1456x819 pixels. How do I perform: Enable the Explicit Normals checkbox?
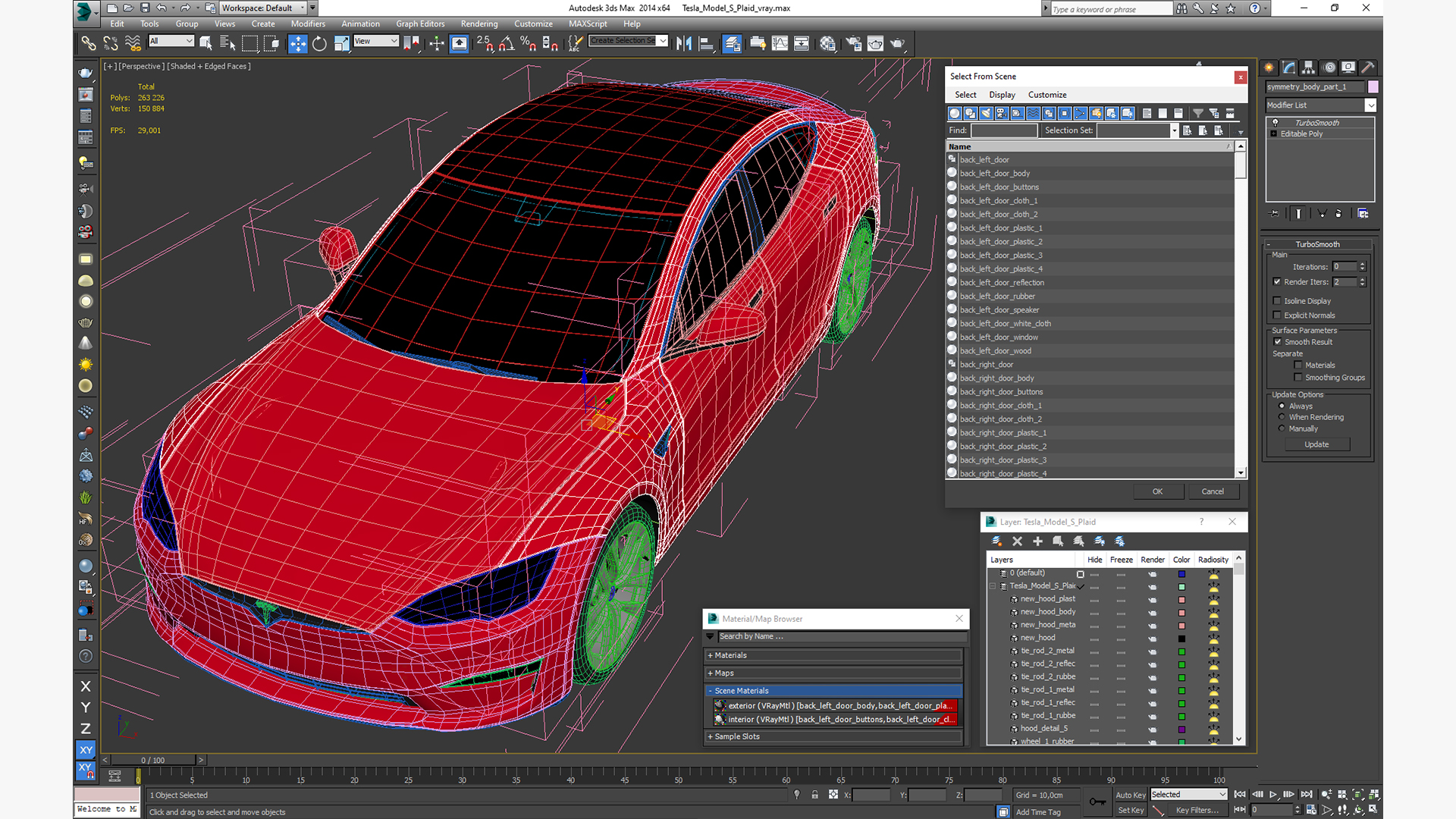point(1277,315)
